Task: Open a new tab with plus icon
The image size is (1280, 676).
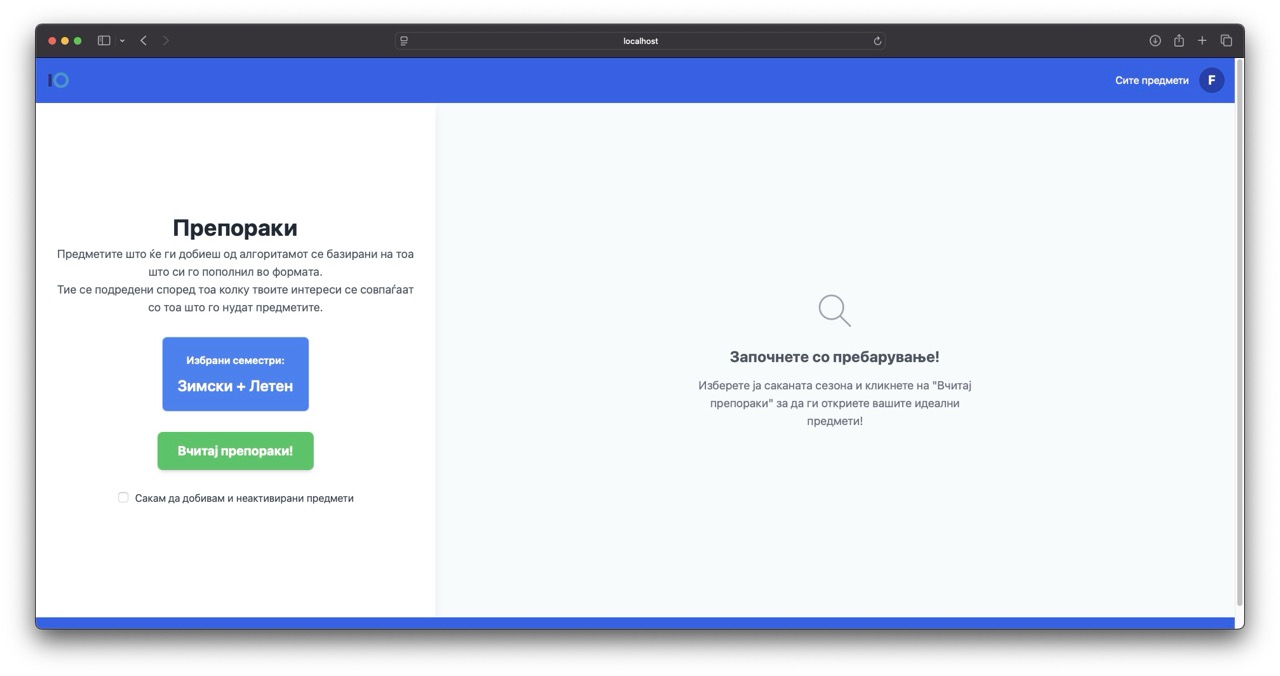Action: pos(1202,41)
